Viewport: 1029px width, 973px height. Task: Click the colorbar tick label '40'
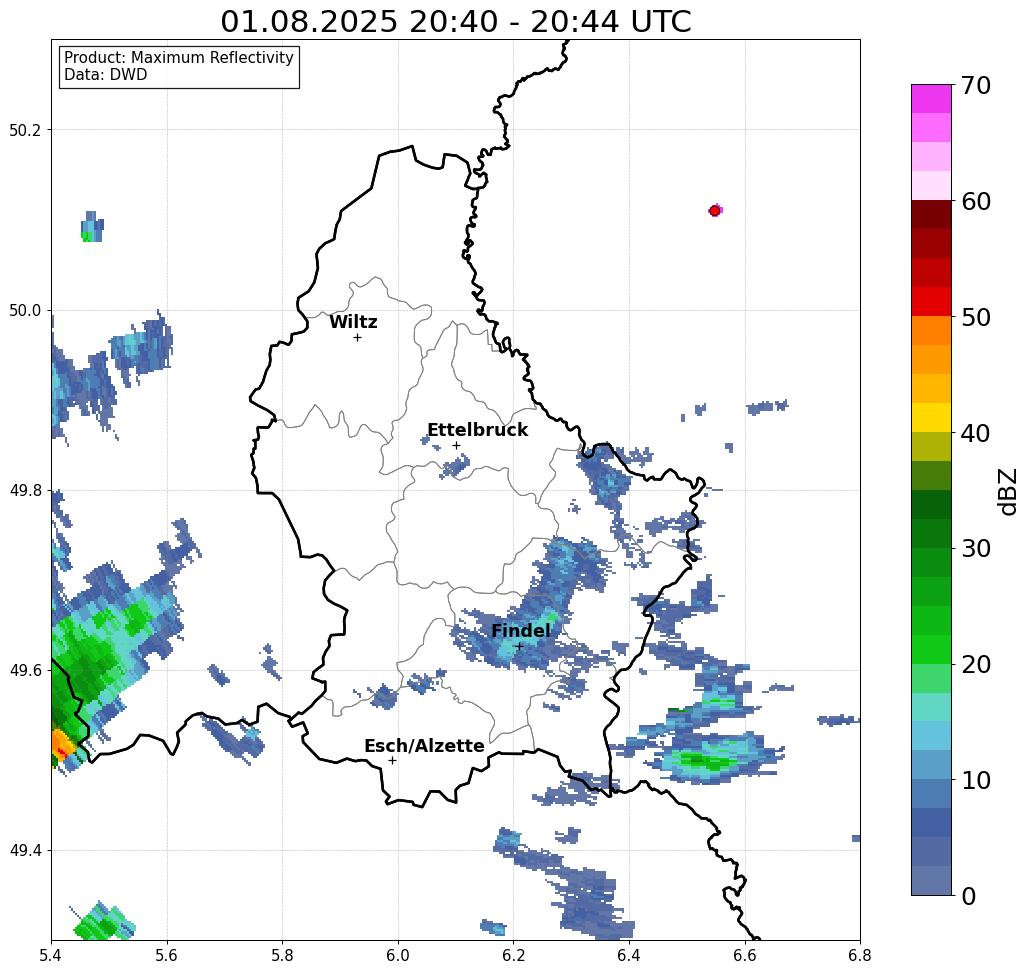[975, 433]
